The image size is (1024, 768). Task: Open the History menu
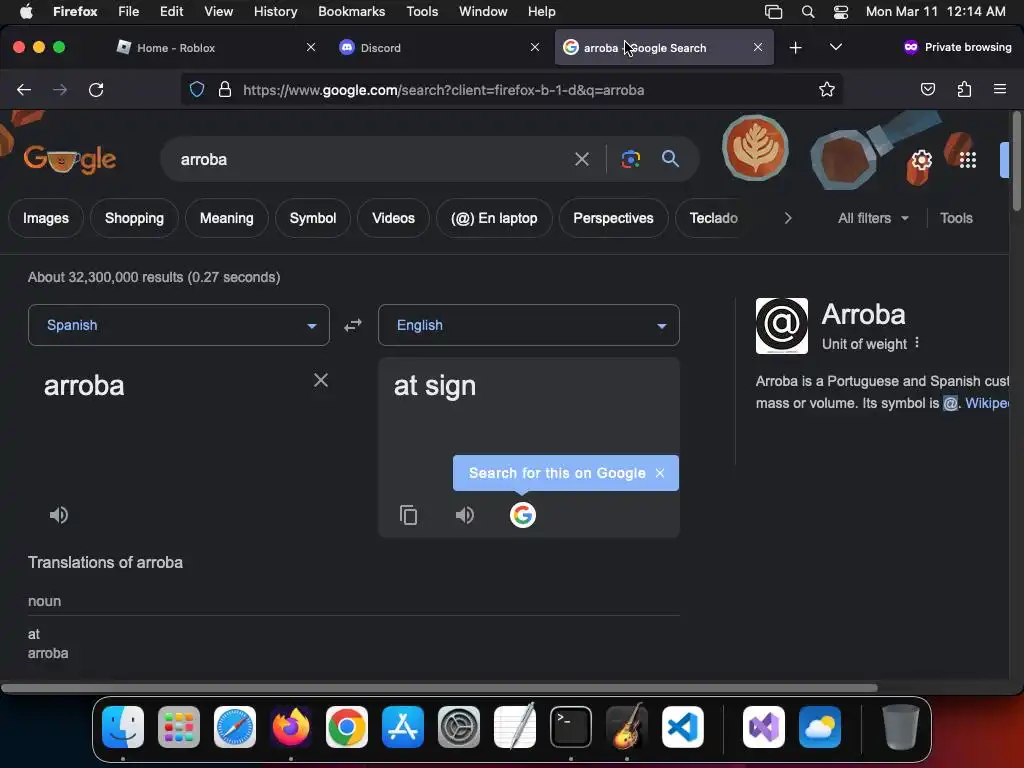coord(275,11)
